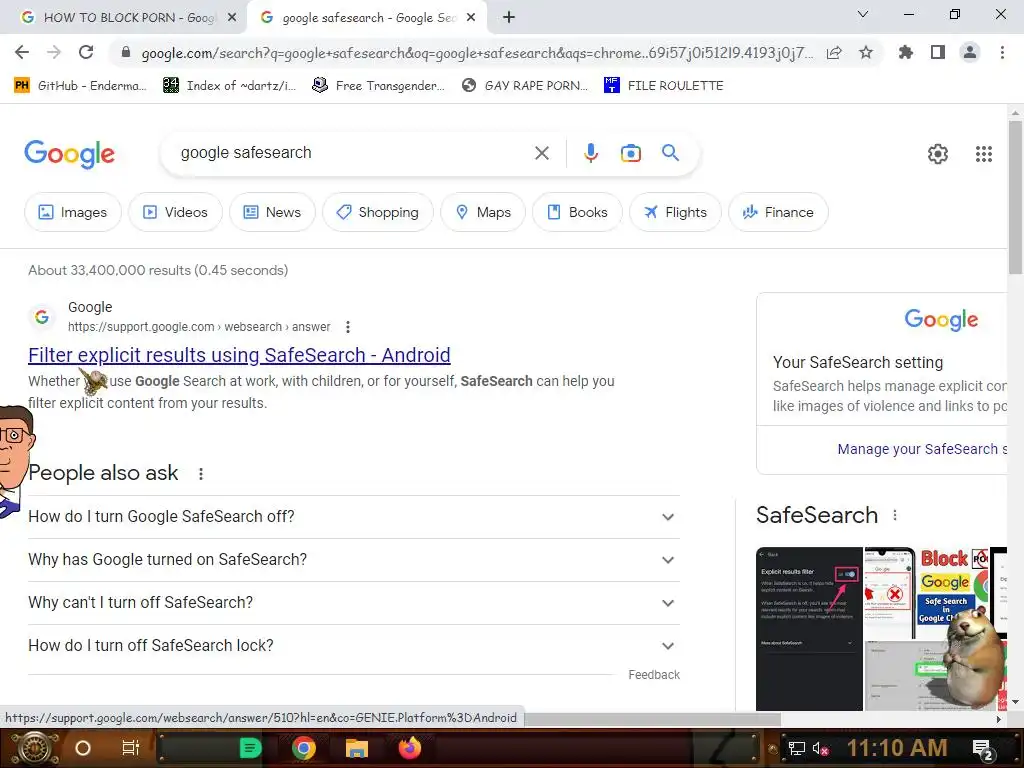Open the Chrome profile avatar
This screenshot has width=1024, height=768.
[x=970, y=52]
